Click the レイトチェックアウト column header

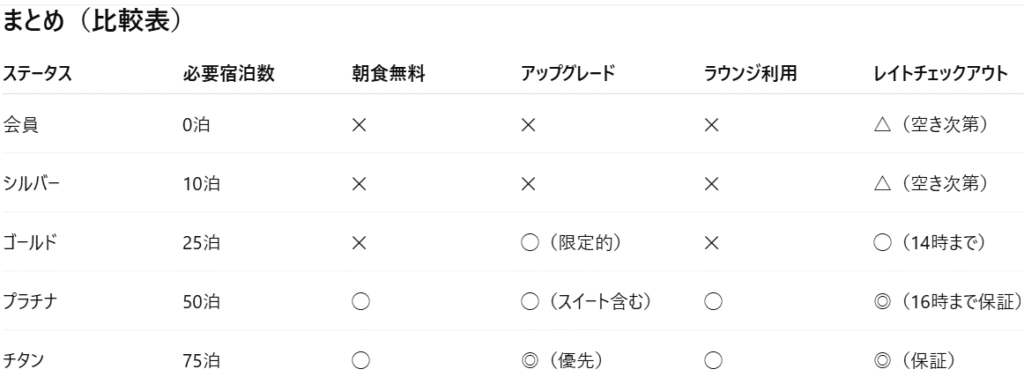(x=941, y=74)
